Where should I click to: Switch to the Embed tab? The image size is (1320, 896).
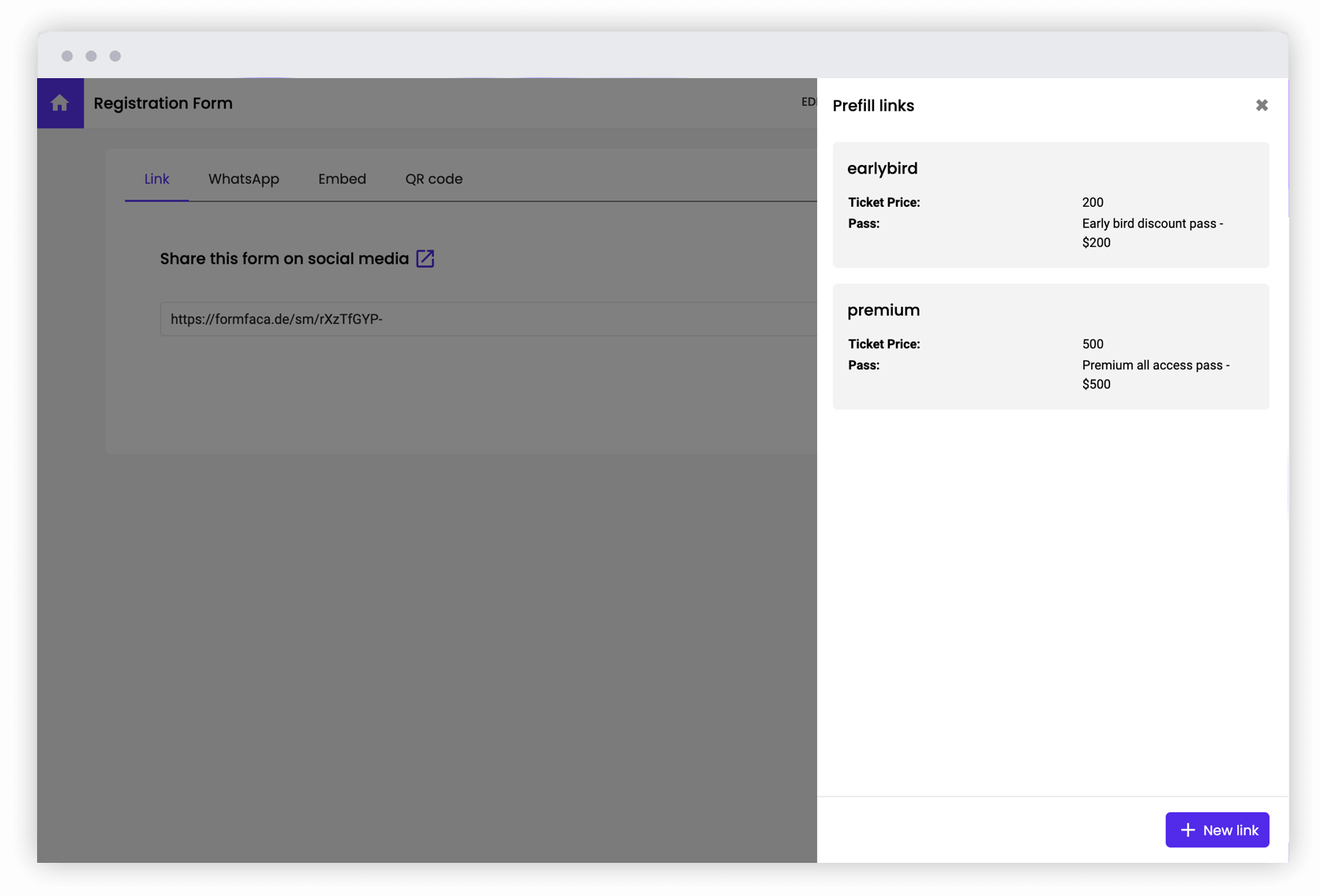342,179
